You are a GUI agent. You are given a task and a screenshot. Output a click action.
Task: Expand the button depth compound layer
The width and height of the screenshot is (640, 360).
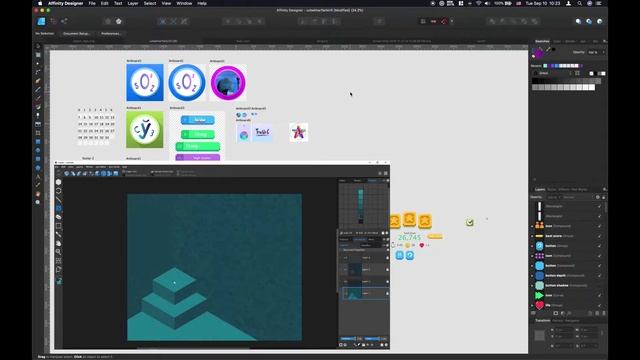point(532,276)
